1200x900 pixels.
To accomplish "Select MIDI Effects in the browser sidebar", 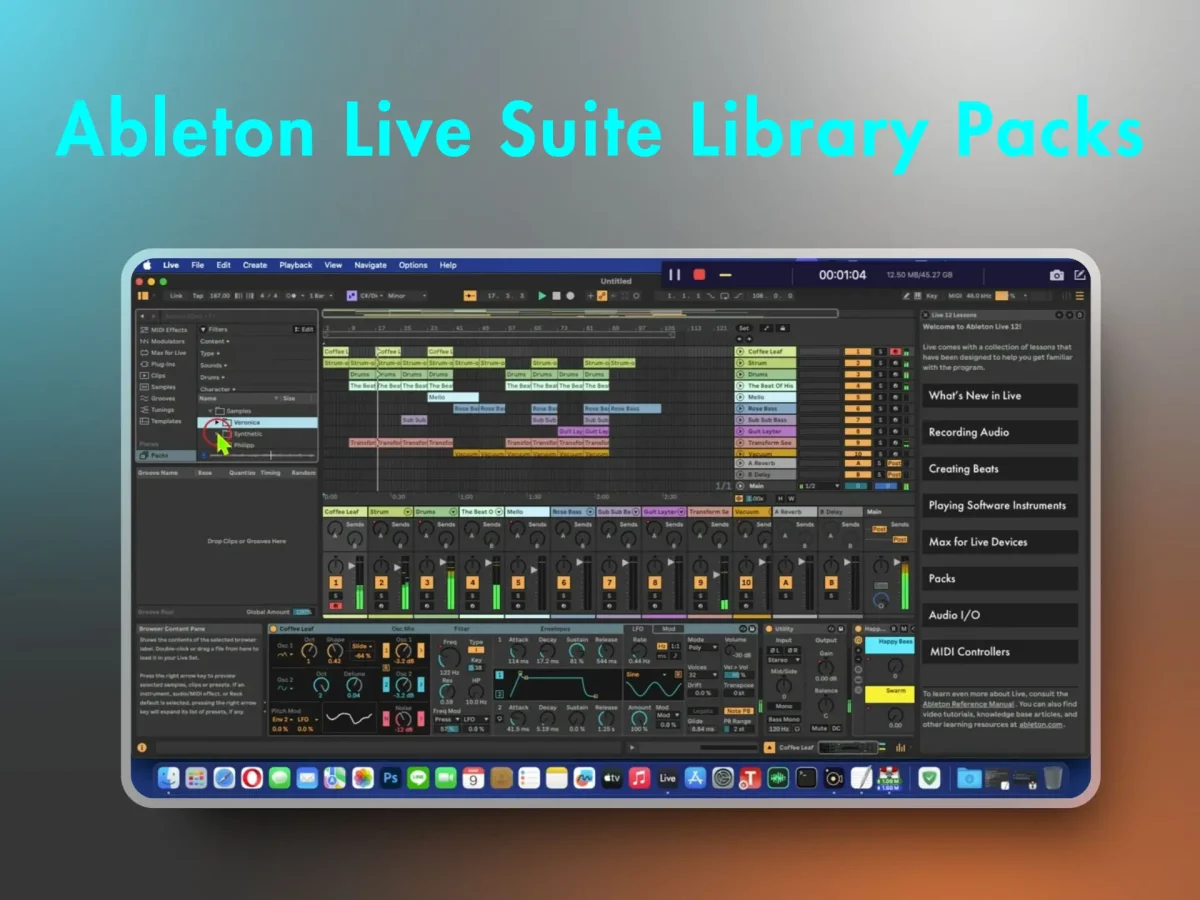I will [164, 329].
